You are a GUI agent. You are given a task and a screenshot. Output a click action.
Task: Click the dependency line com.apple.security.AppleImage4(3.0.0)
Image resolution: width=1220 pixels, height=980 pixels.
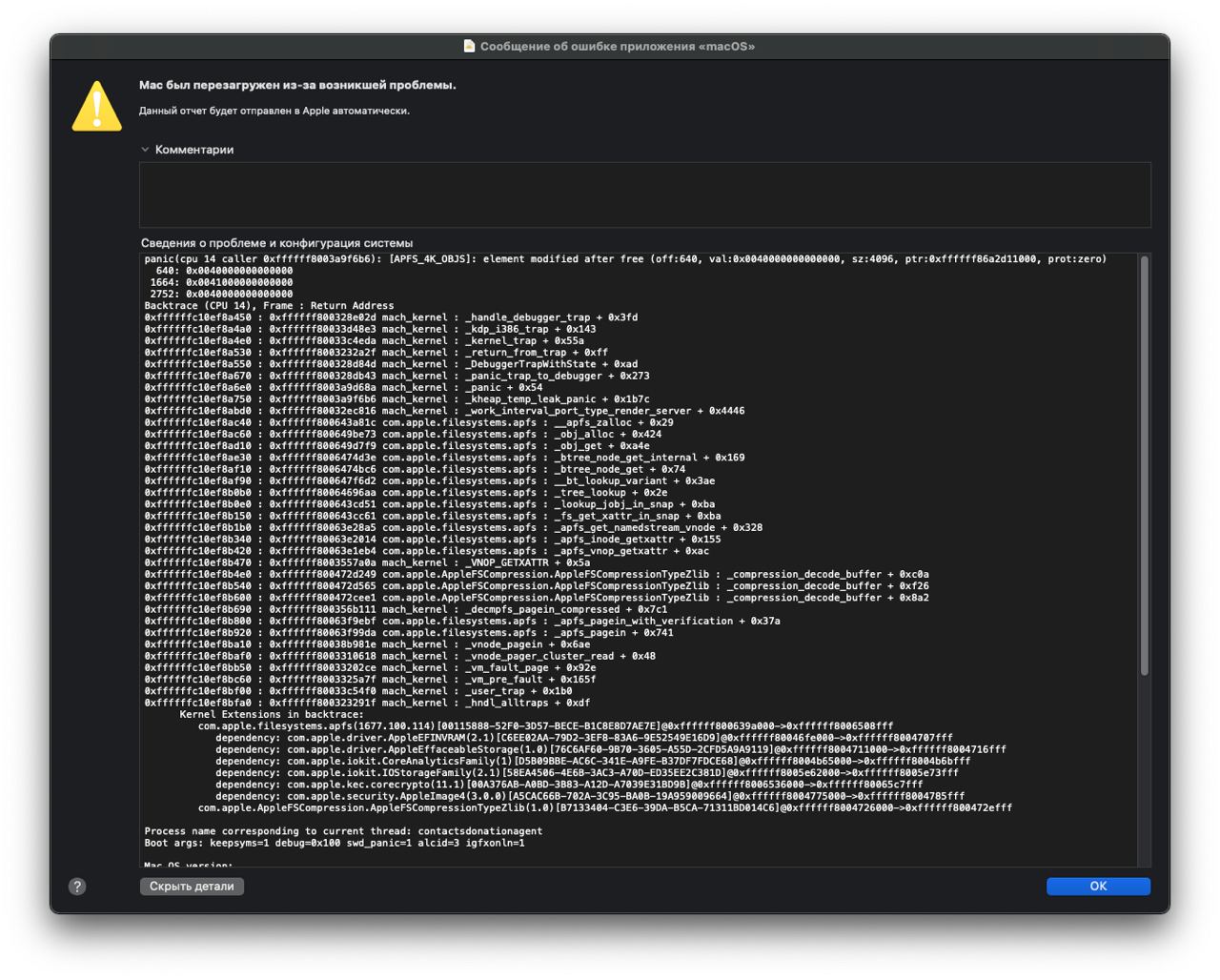pos(590,796)
